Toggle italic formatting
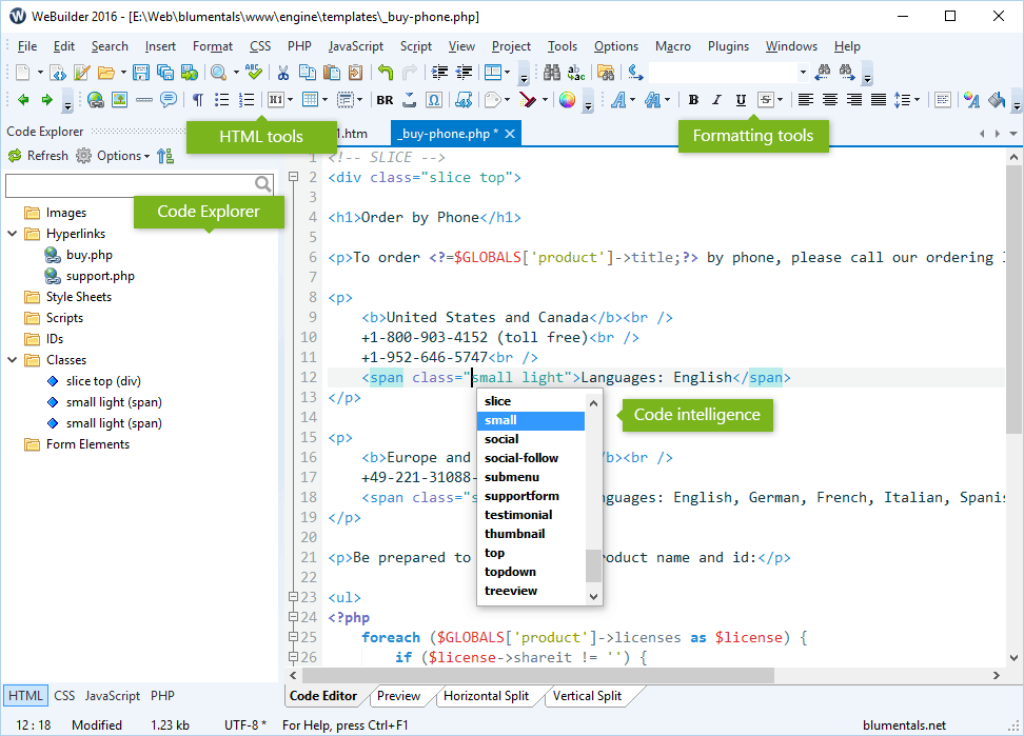 [716, 99]
